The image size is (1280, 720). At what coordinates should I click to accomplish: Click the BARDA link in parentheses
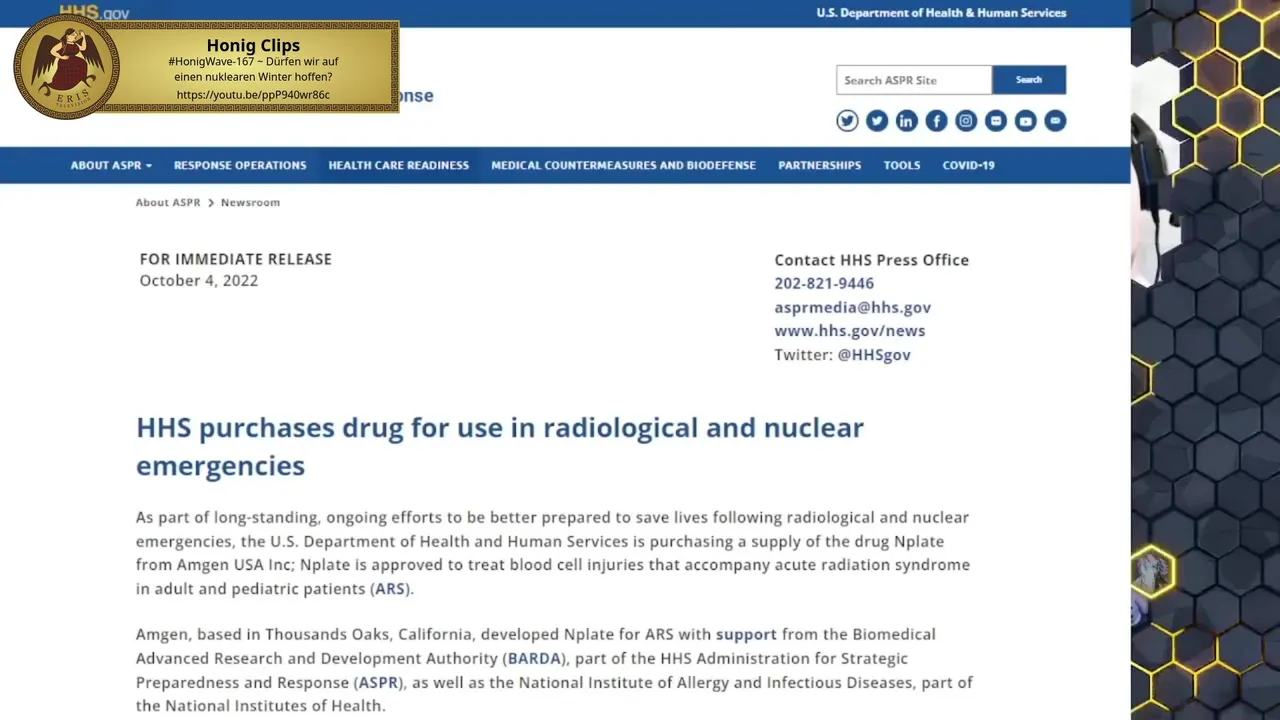[x=534, y=659]
